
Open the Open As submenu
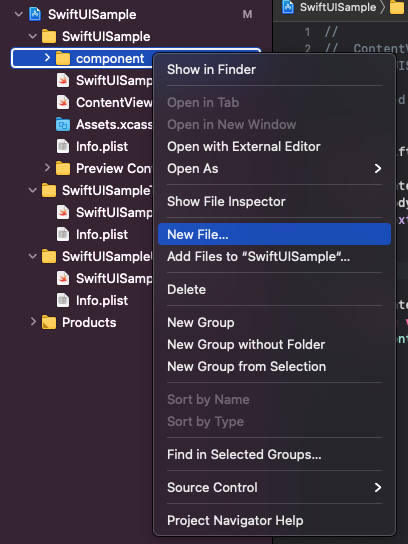274,169
